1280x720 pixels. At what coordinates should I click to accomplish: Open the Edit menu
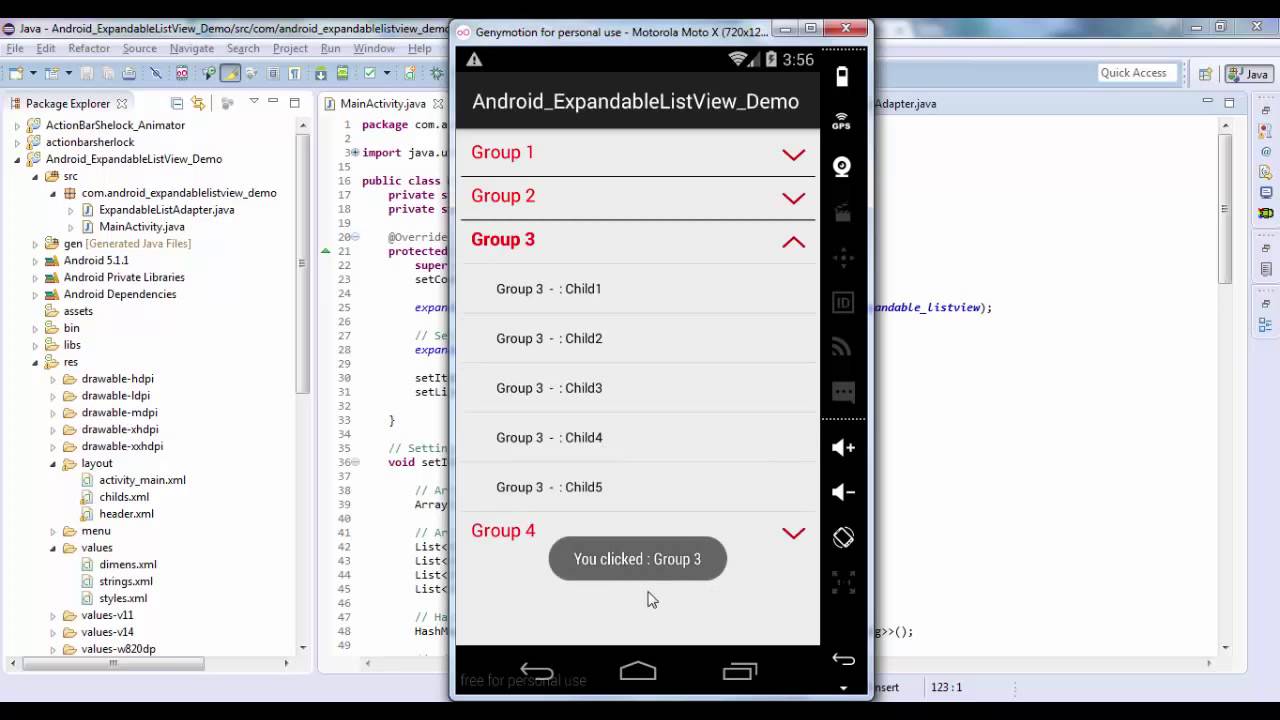click(x=46, y=48)
